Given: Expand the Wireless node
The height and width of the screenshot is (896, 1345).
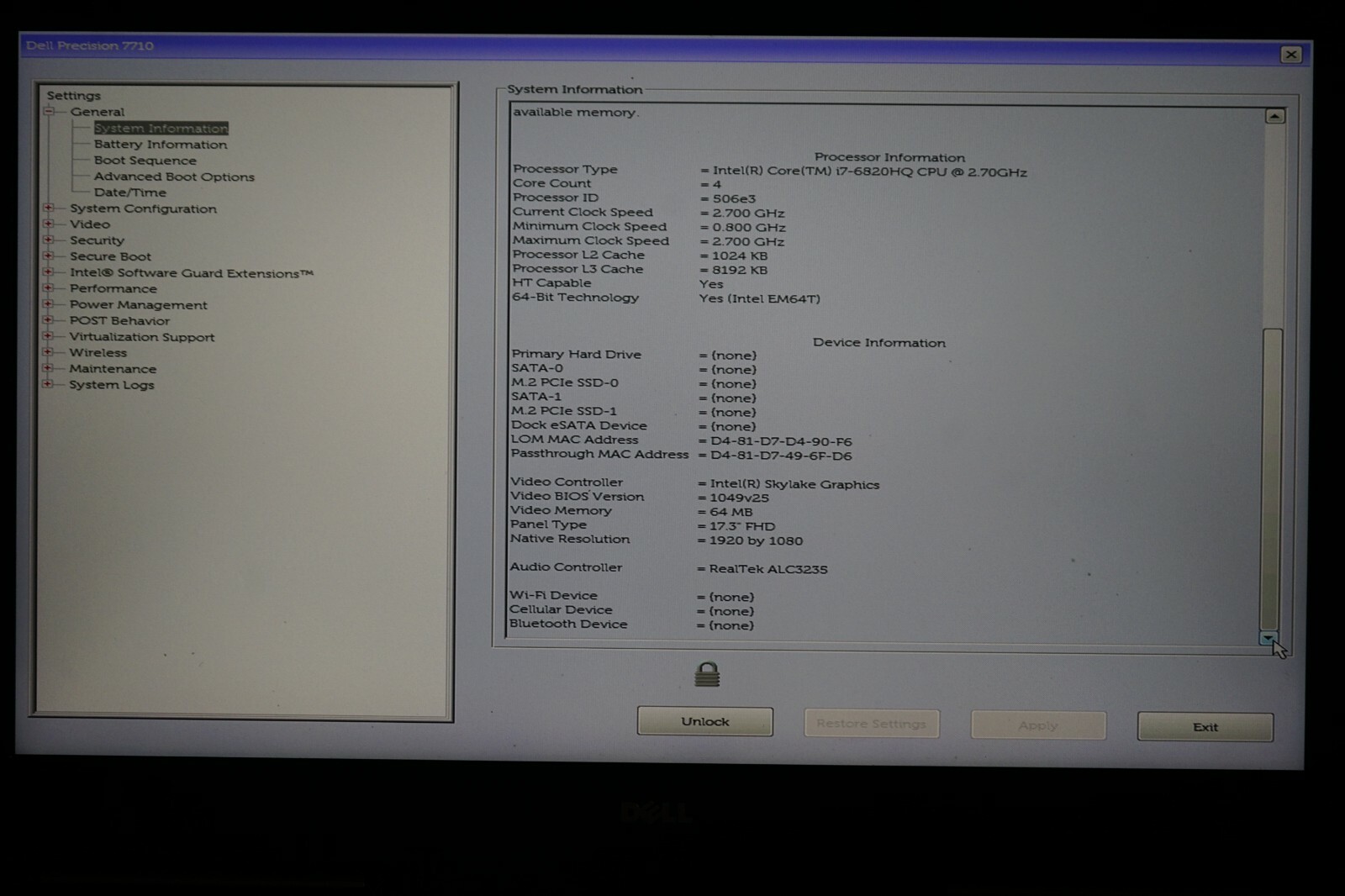Looking at the screenshot, I should [49, 352].
